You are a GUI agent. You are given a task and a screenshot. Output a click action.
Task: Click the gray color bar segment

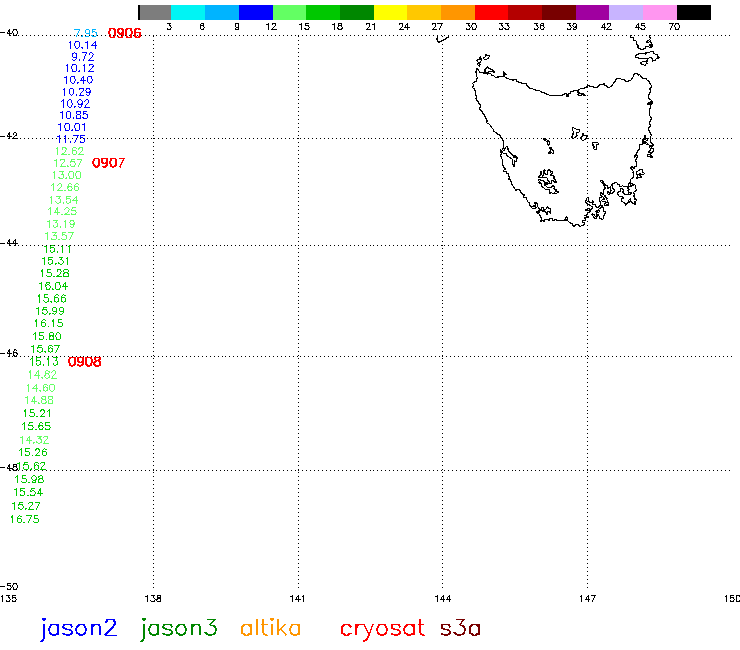pyautogui.click(x=156, y=12)
